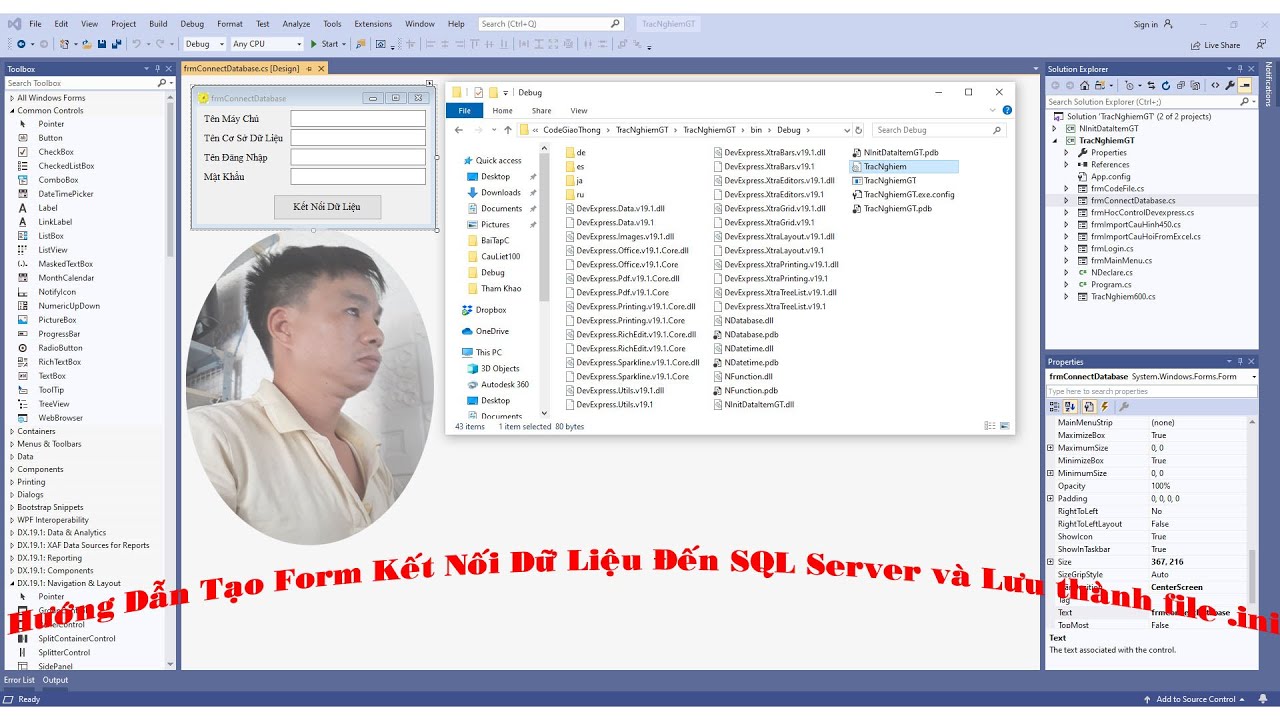
Task: Click Up arrow in Debug explorer window
Action: pyautogui.click(x=508, y=130)
